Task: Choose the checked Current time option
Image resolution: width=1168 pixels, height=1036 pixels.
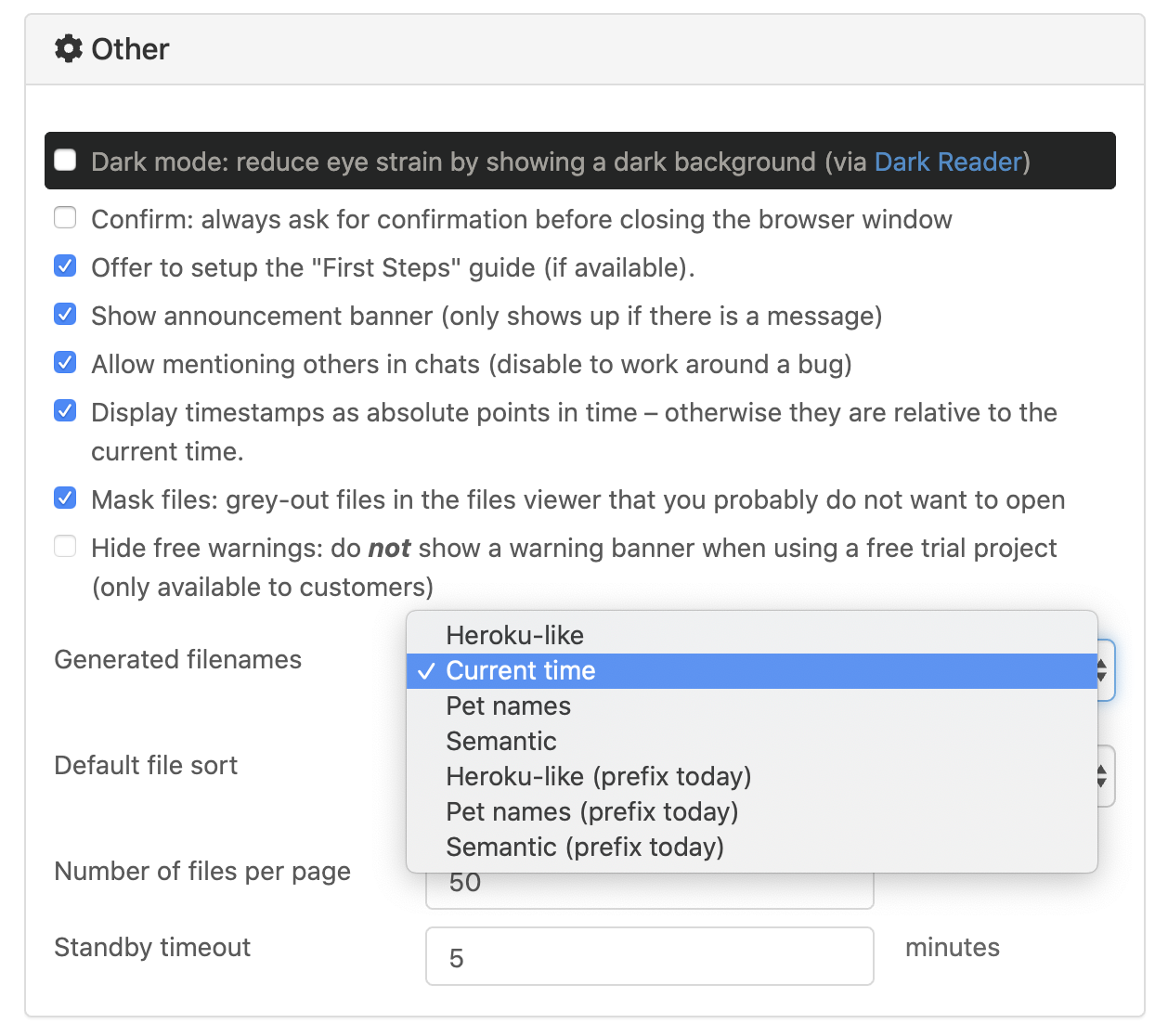Action: click(520, 670)
